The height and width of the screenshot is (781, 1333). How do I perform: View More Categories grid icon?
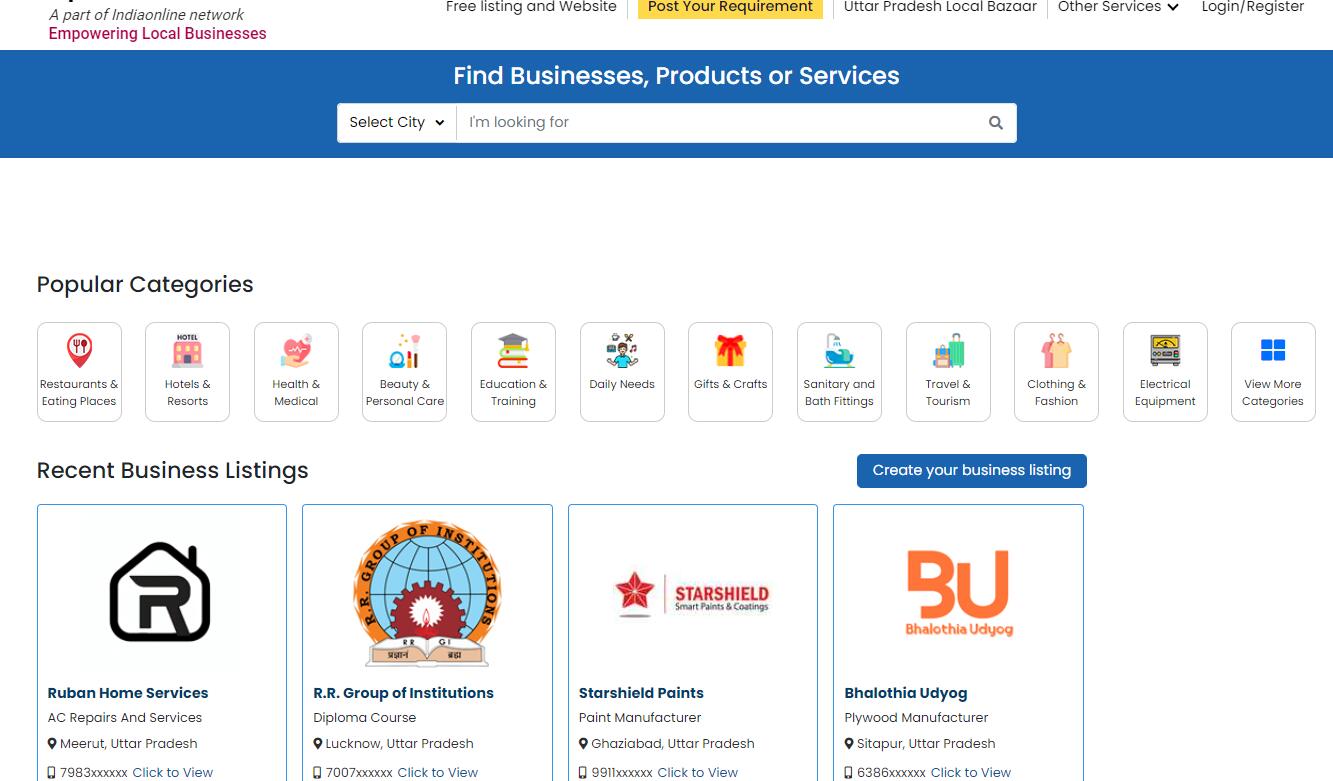click(1273, 350)
